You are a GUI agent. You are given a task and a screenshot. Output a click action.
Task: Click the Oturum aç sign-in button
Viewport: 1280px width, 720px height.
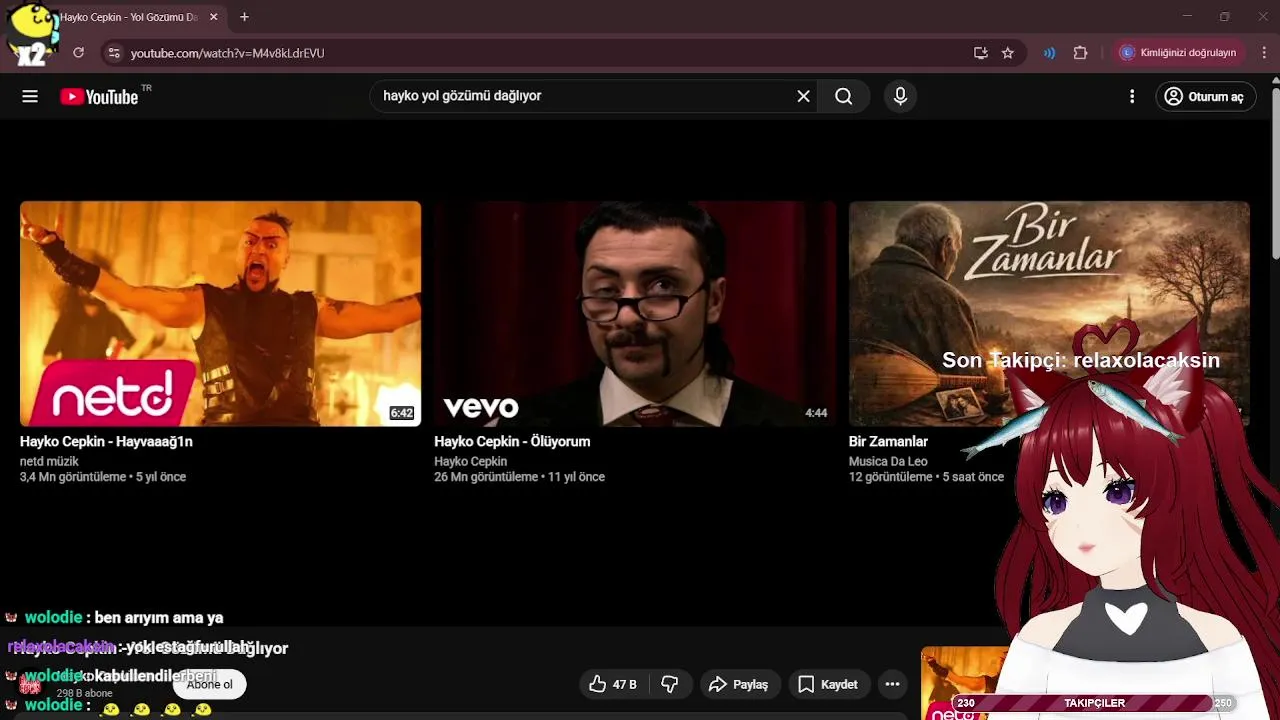pos(1206,96)
